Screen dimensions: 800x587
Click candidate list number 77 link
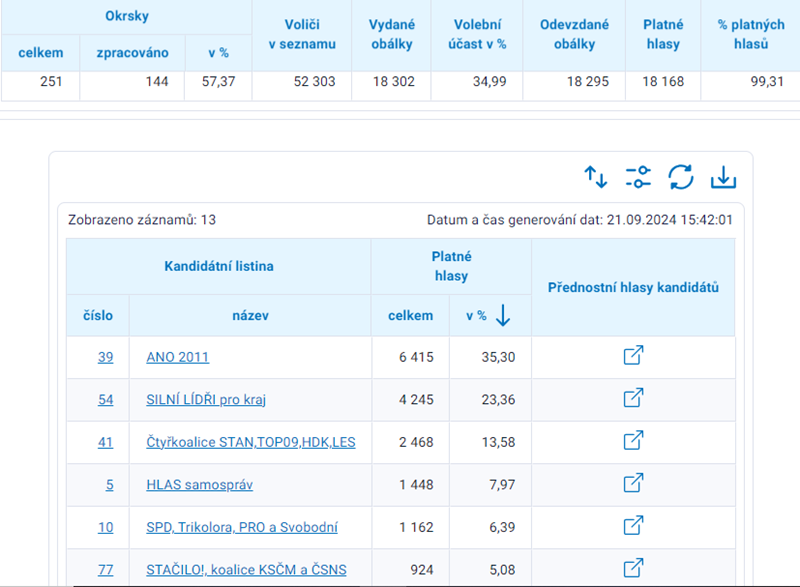pos(105,570)
